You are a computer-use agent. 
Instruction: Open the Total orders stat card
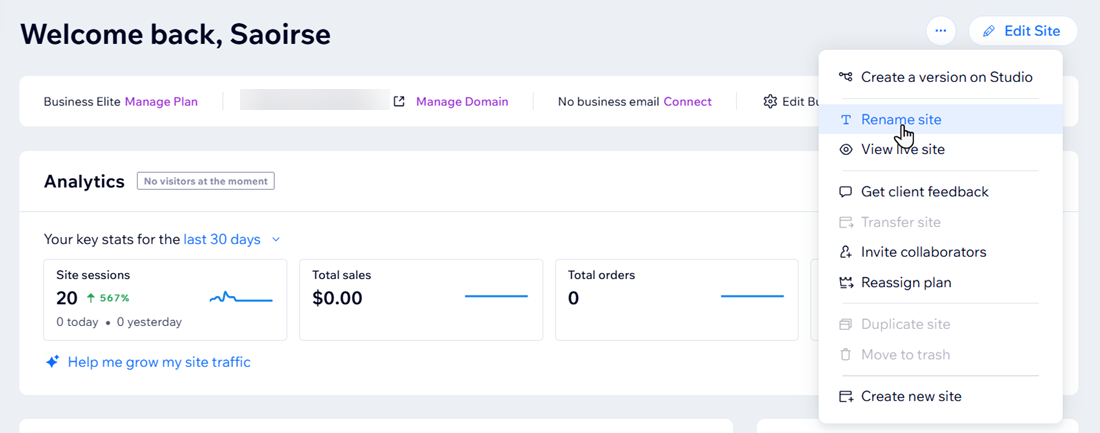pos(677,300)
